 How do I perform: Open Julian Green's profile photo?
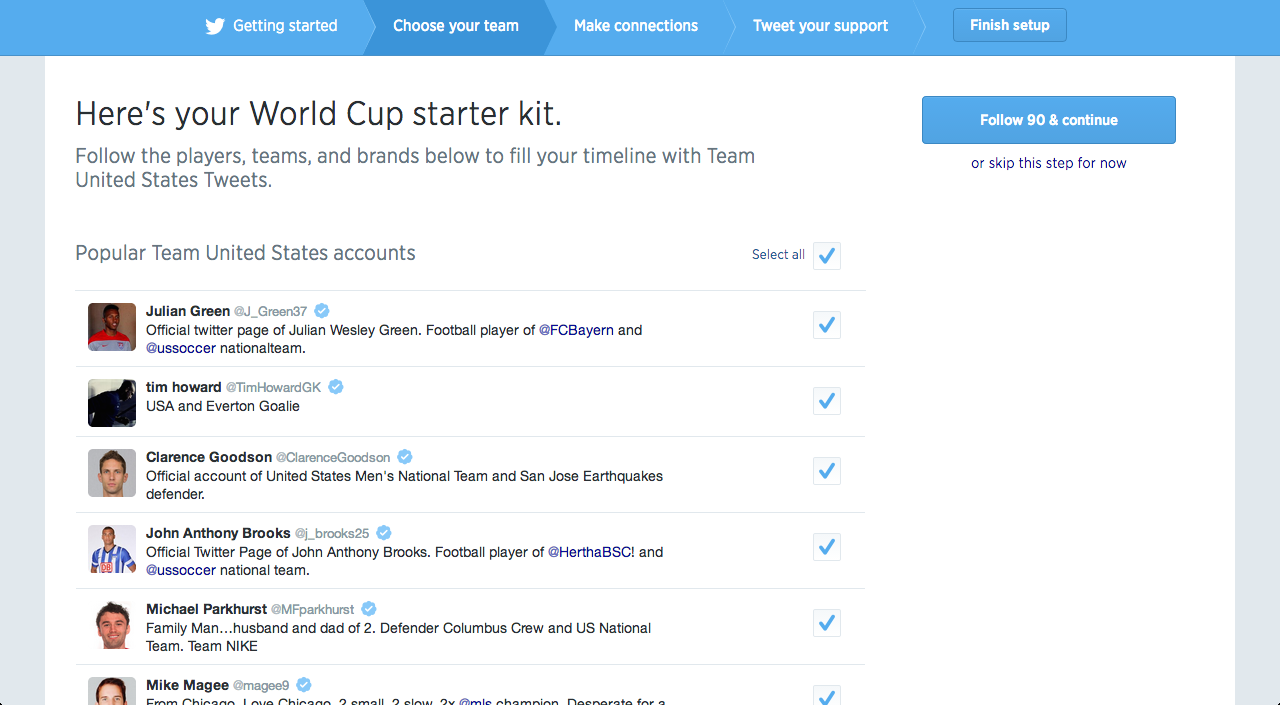tap(112, 327)
